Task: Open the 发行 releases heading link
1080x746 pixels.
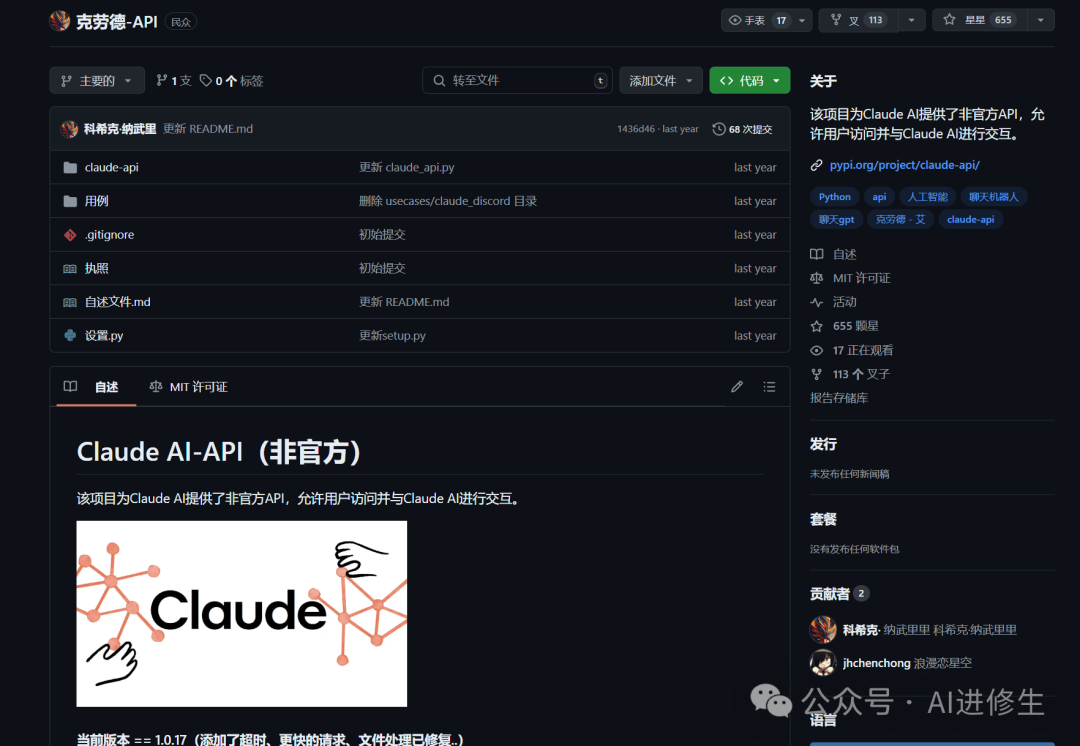Action: pos(823,444)
